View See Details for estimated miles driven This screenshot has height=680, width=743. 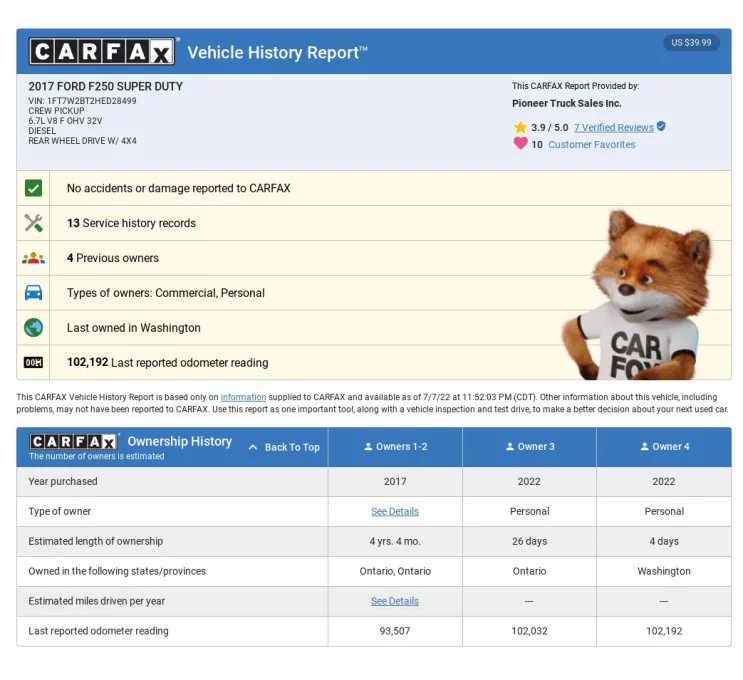(395, 601)
